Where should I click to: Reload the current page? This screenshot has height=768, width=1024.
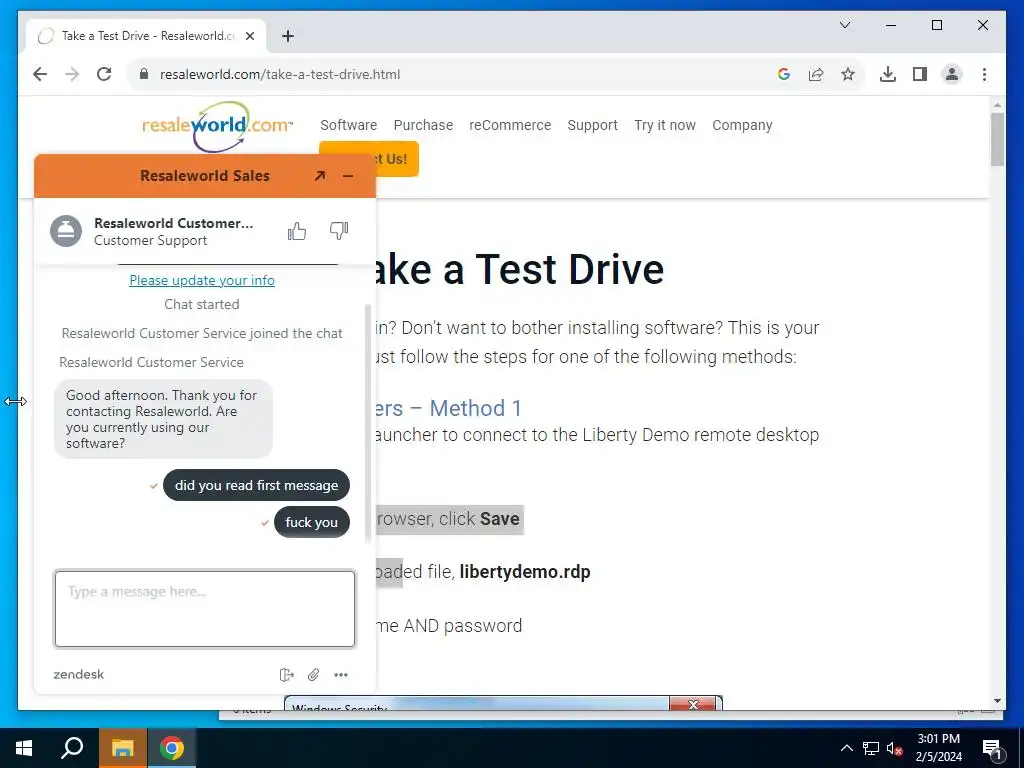[x=104, y=74]
